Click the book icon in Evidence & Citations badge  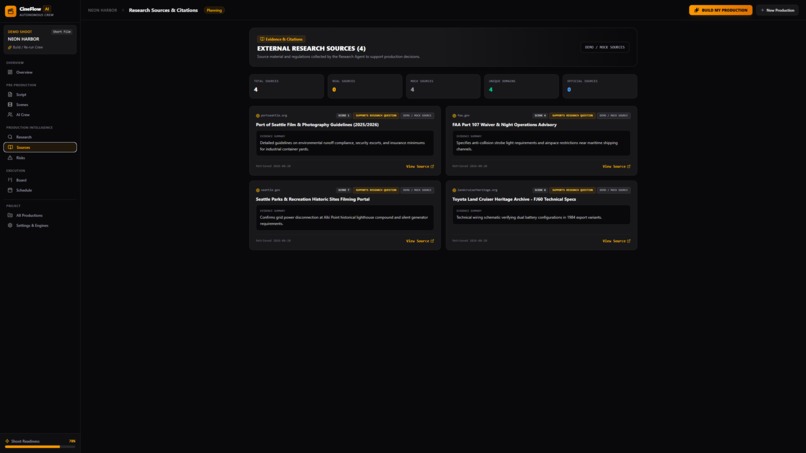262,39
